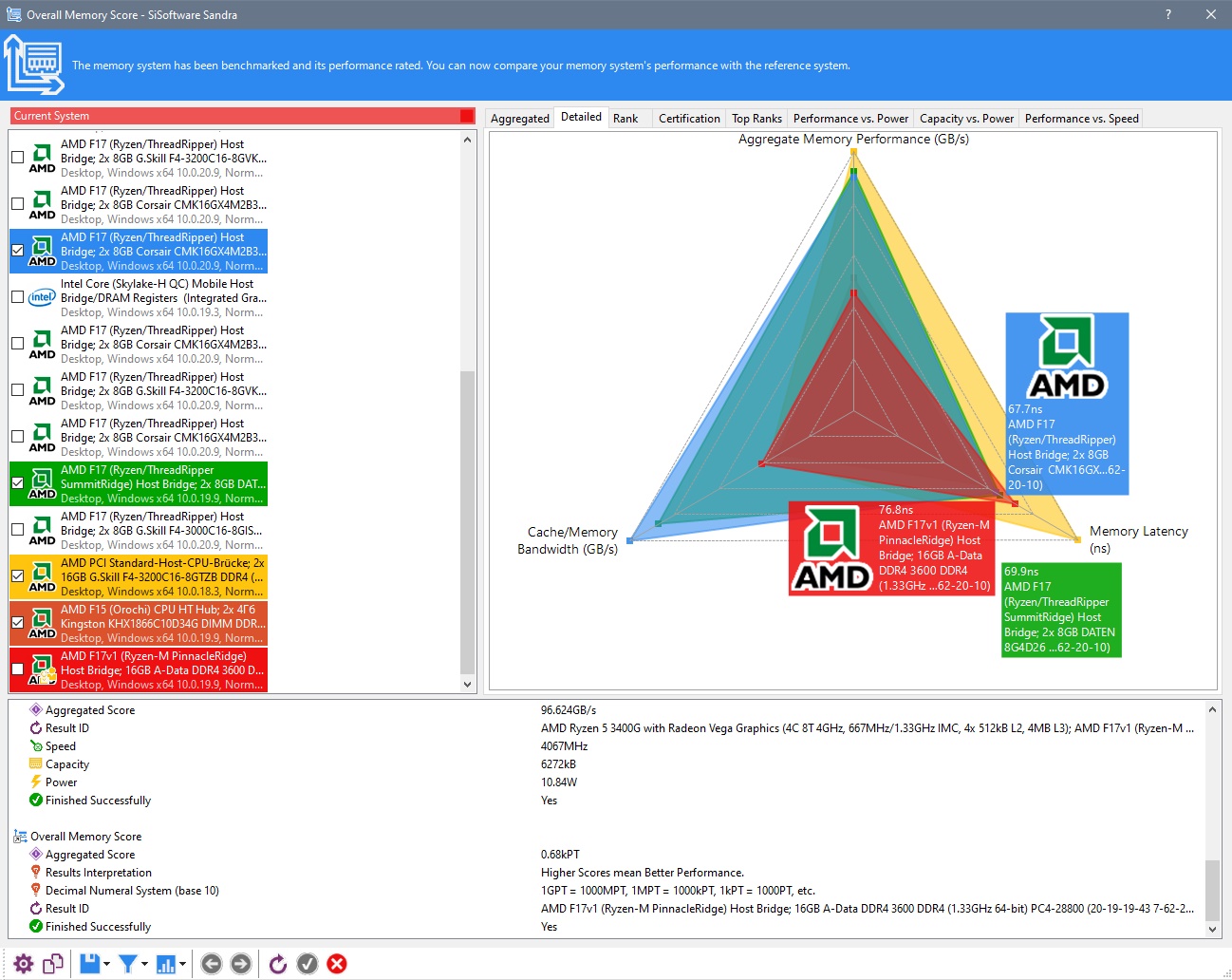This screenshot has width=1232, height=980.
Task: Open options with the purple gear icon
Action: [24, 964]
